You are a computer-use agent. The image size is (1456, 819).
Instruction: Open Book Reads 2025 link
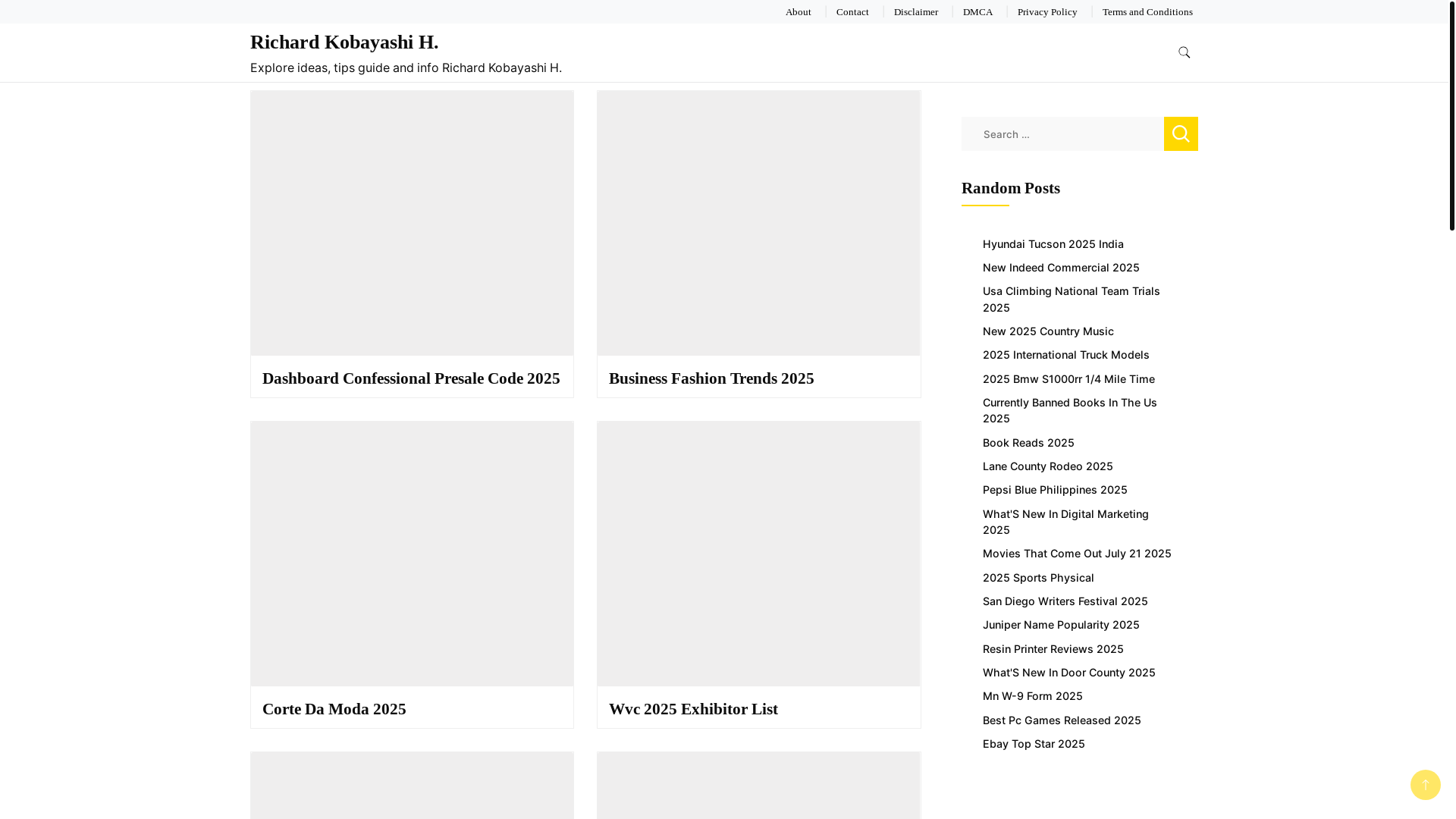[x=1028, y=443]
